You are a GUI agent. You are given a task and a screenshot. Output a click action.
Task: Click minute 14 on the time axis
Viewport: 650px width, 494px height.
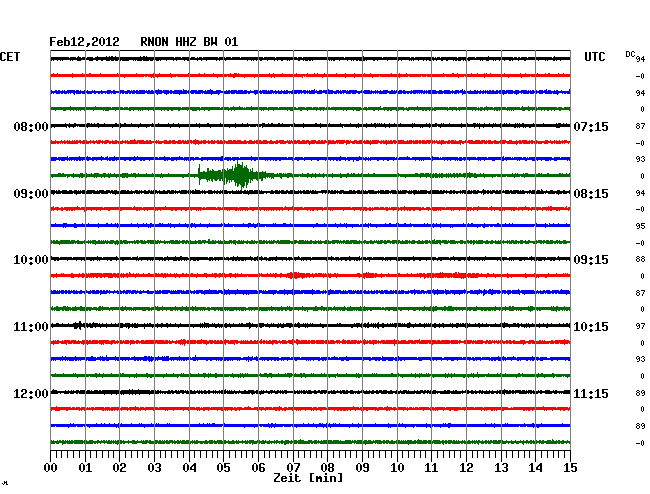click(535, 468)
